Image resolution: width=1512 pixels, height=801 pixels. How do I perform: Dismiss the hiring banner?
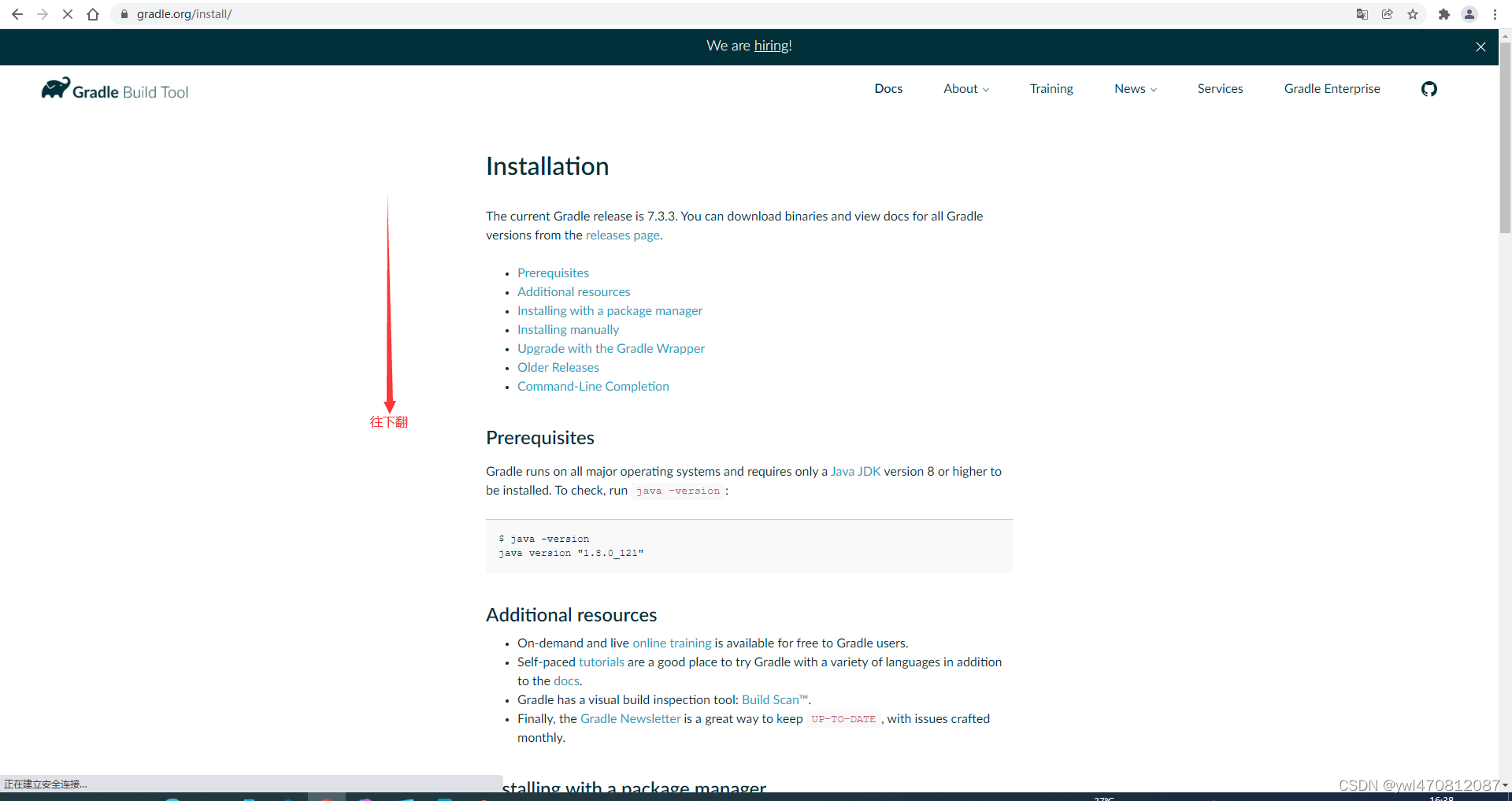(1480, 47)
